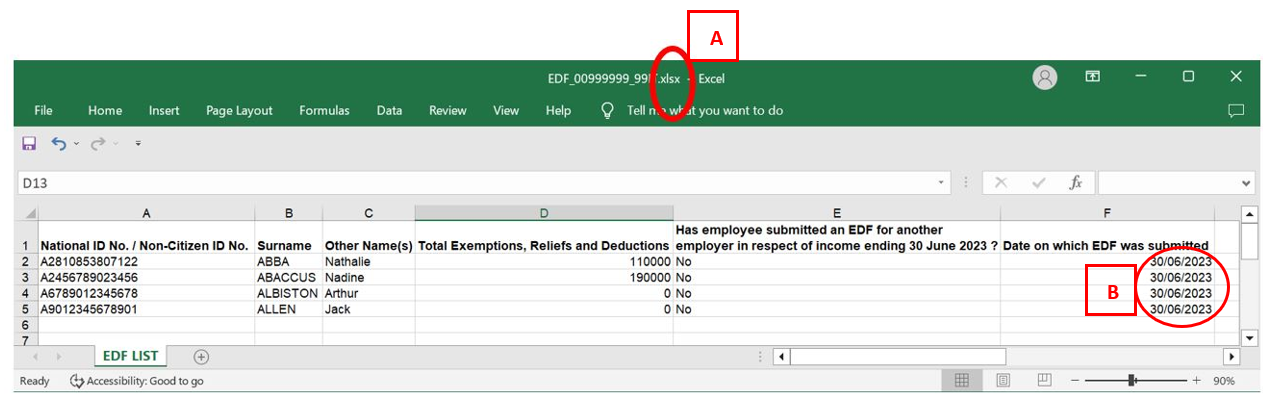Click the surname cell ABACCUS
The height and width of the screenshot is (398, 1263).
(x=288, y=277)
